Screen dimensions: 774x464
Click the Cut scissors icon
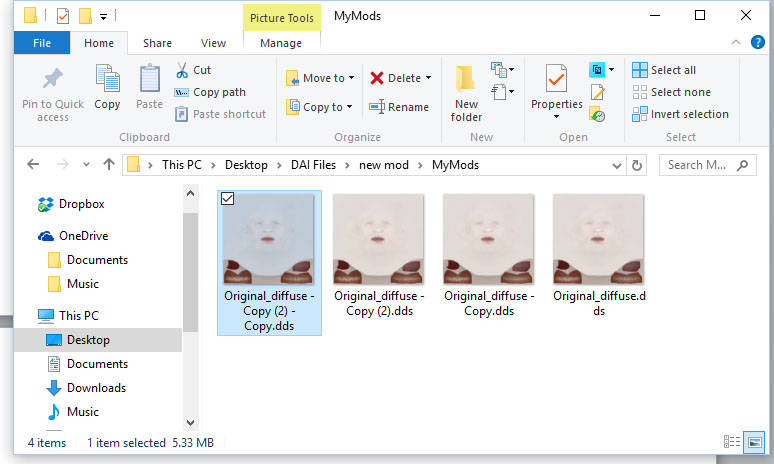[x=182, y=70]
